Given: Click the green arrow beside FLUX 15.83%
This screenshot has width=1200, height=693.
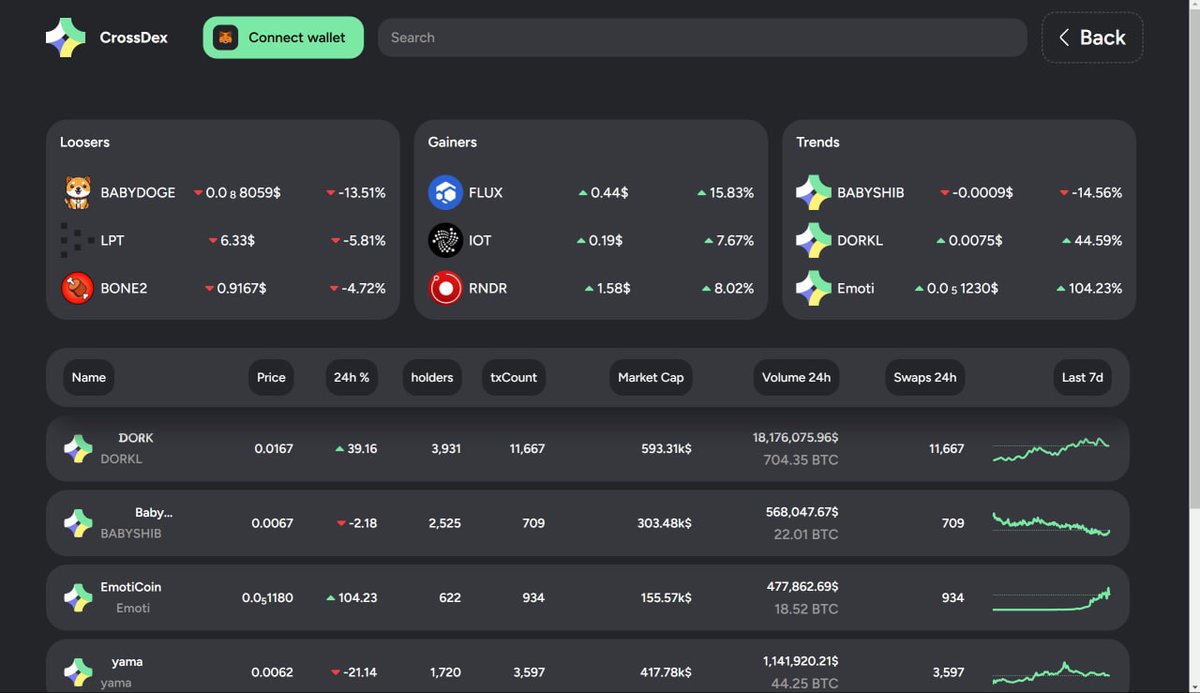Looking at the screenshot, I should pyautogui.click(x=702, y=192).
